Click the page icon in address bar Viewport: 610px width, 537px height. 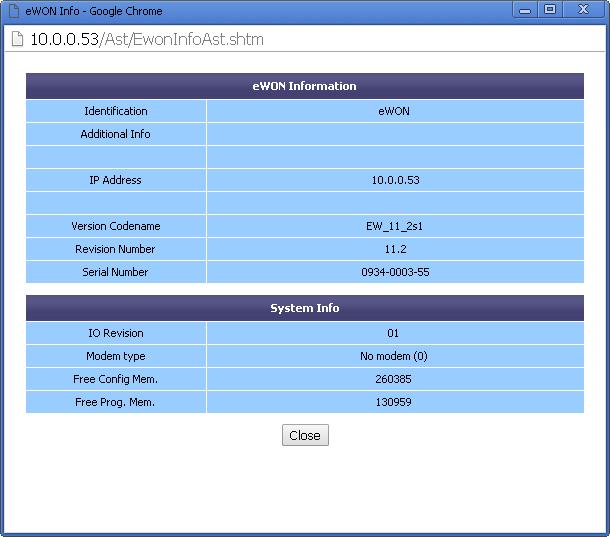tap(17, 39)
